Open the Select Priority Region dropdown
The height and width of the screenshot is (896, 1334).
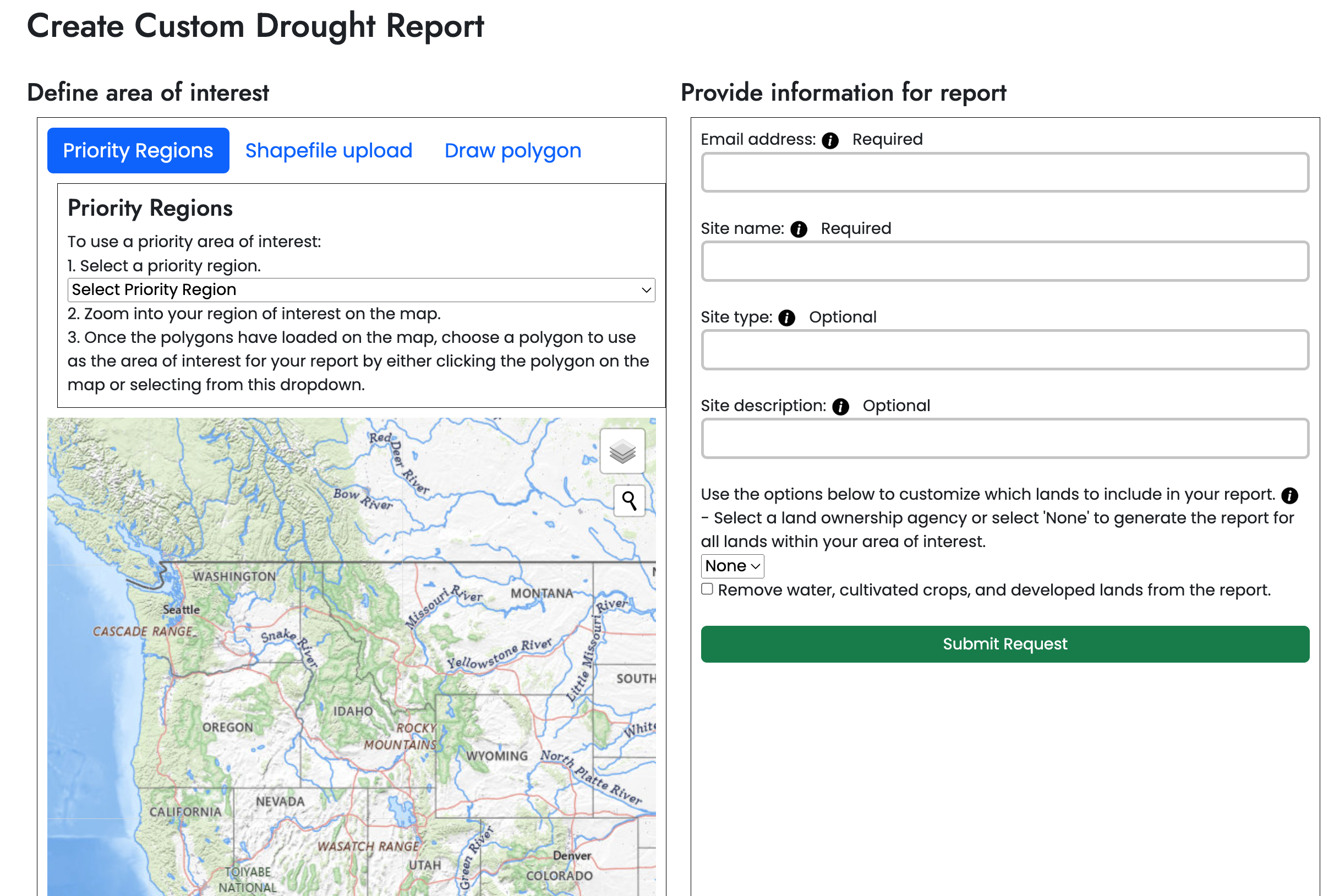(360, 289)
